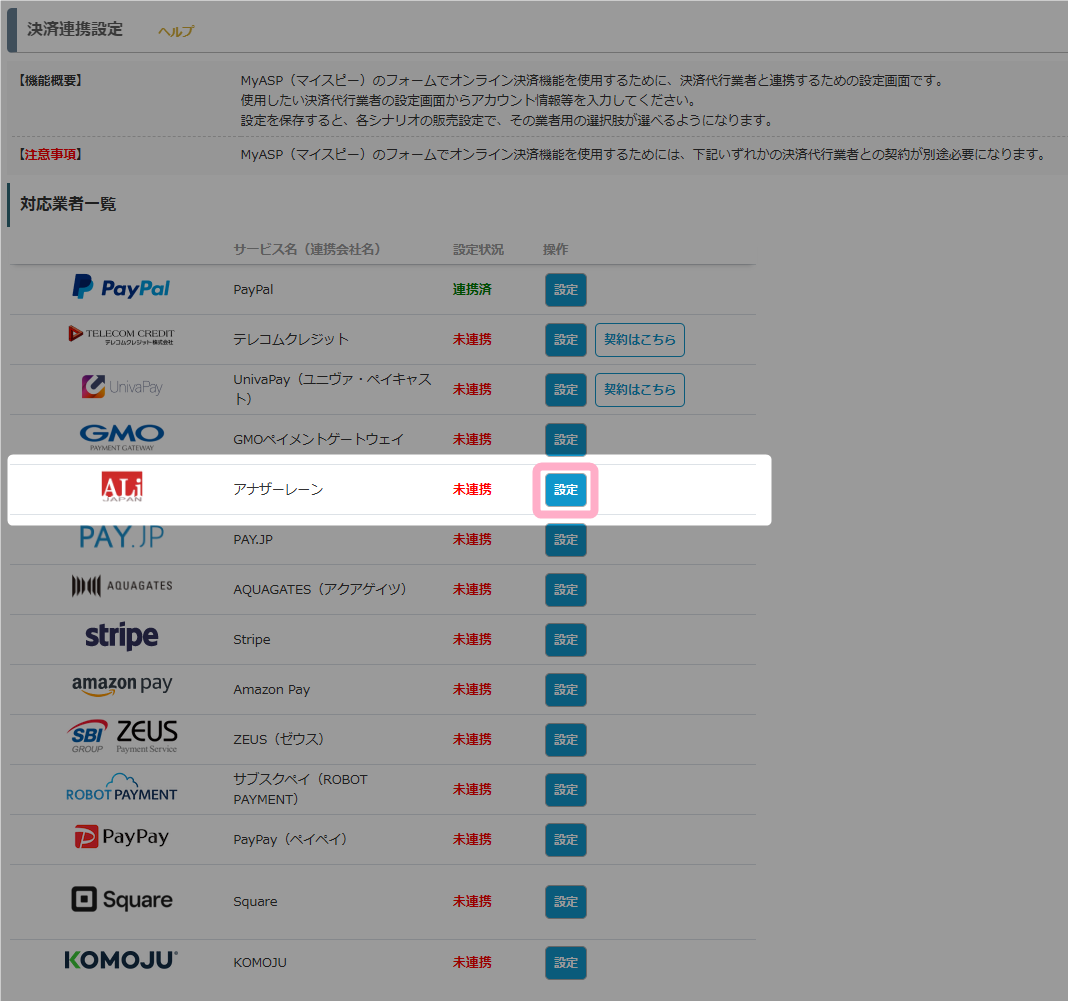Click the Amazon Pay logo

121,686
